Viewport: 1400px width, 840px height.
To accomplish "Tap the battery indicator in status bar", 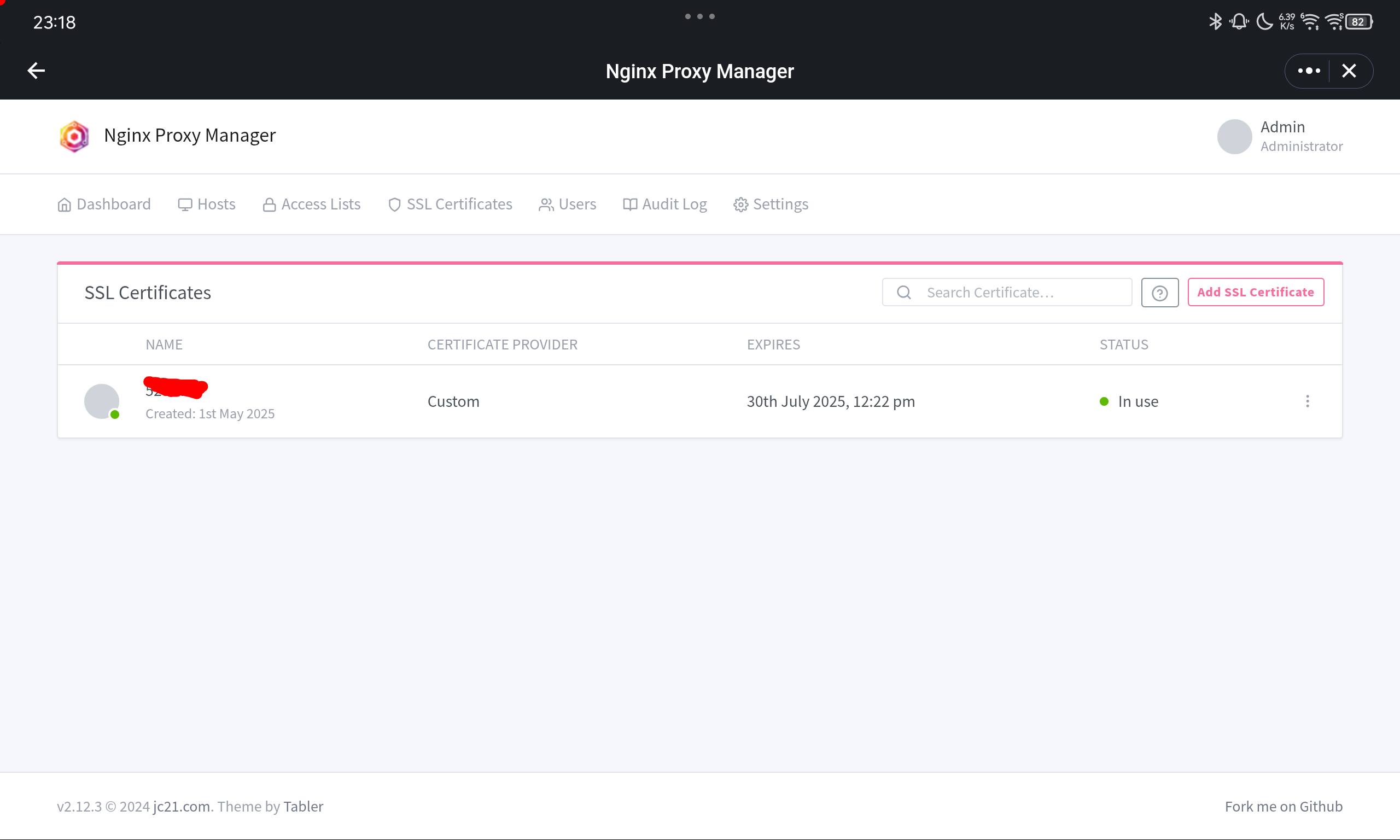I will tap(1358, 22).
